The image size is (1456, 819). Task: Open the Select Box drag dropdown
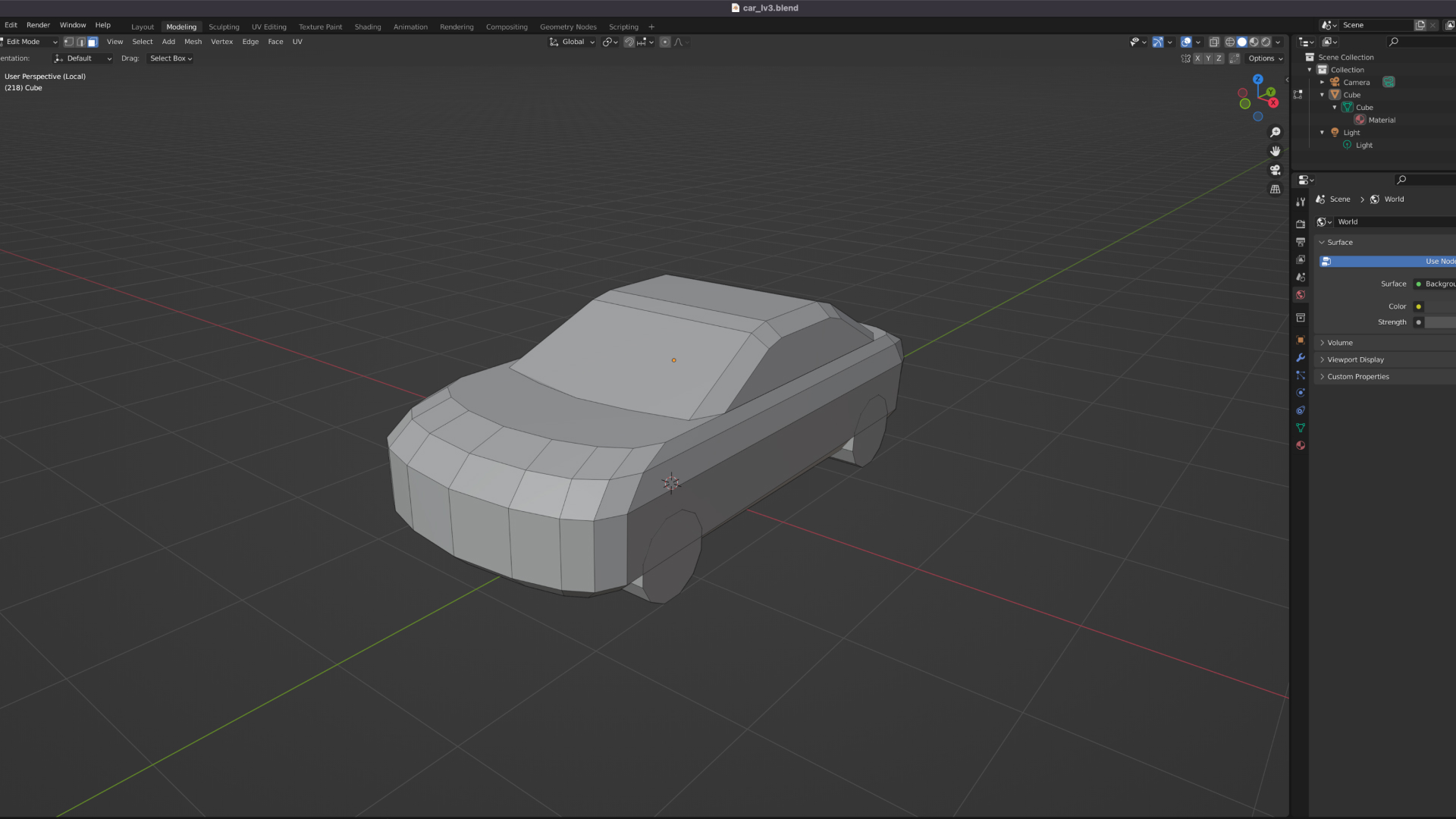pyautogui.click(x=171, y=58)
